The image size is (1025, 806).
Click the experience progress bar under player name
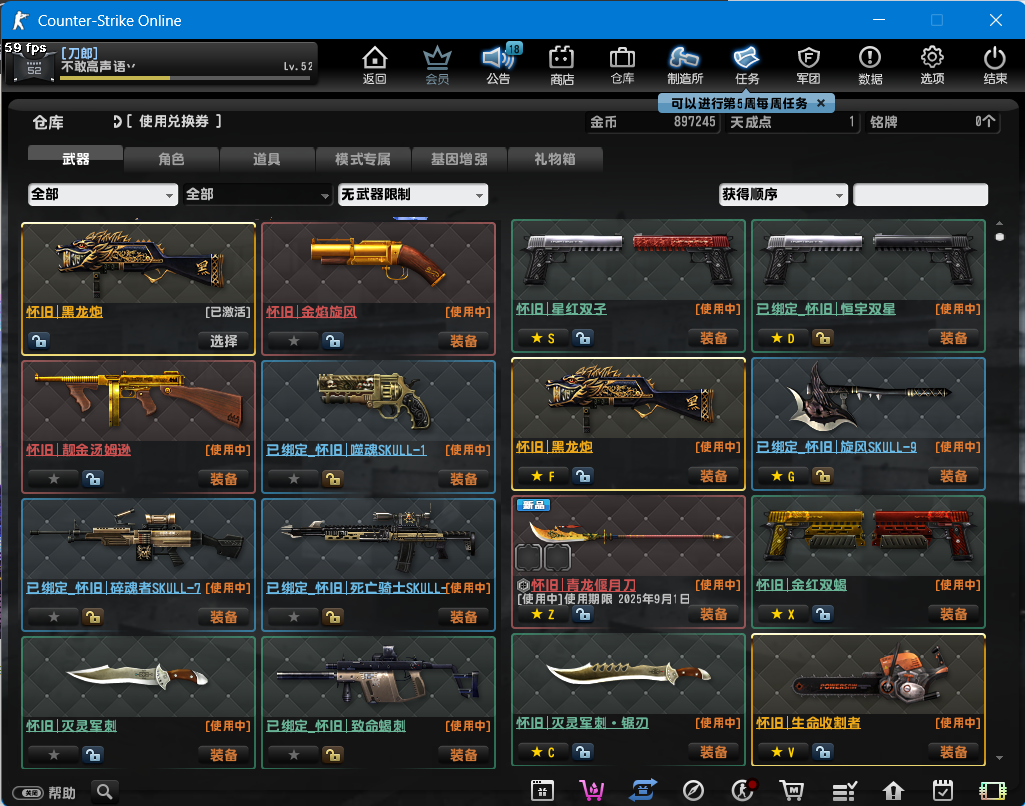point(184,78)
